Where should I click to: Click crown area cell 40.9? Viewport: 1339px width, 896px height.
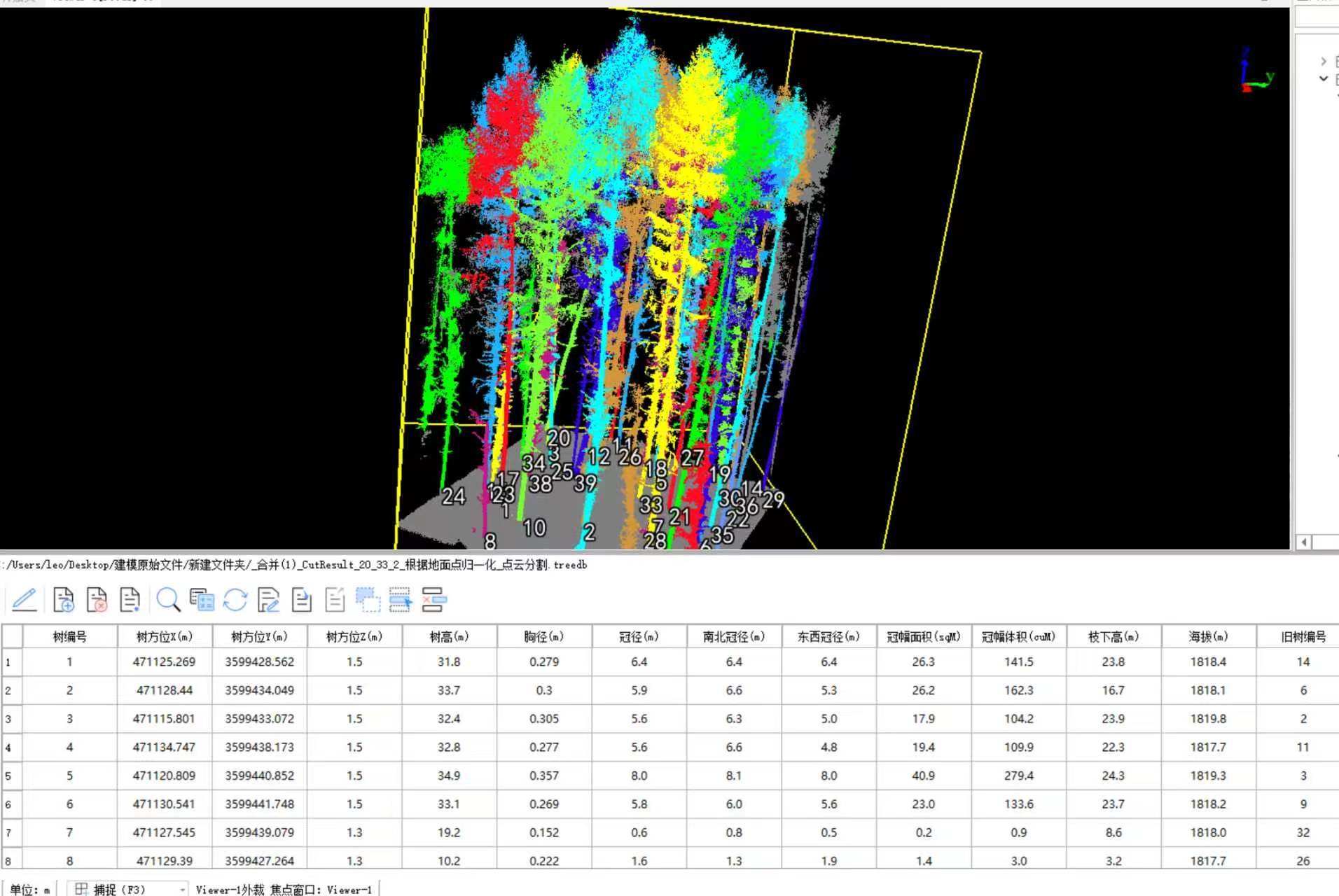[x=924, y=776]
